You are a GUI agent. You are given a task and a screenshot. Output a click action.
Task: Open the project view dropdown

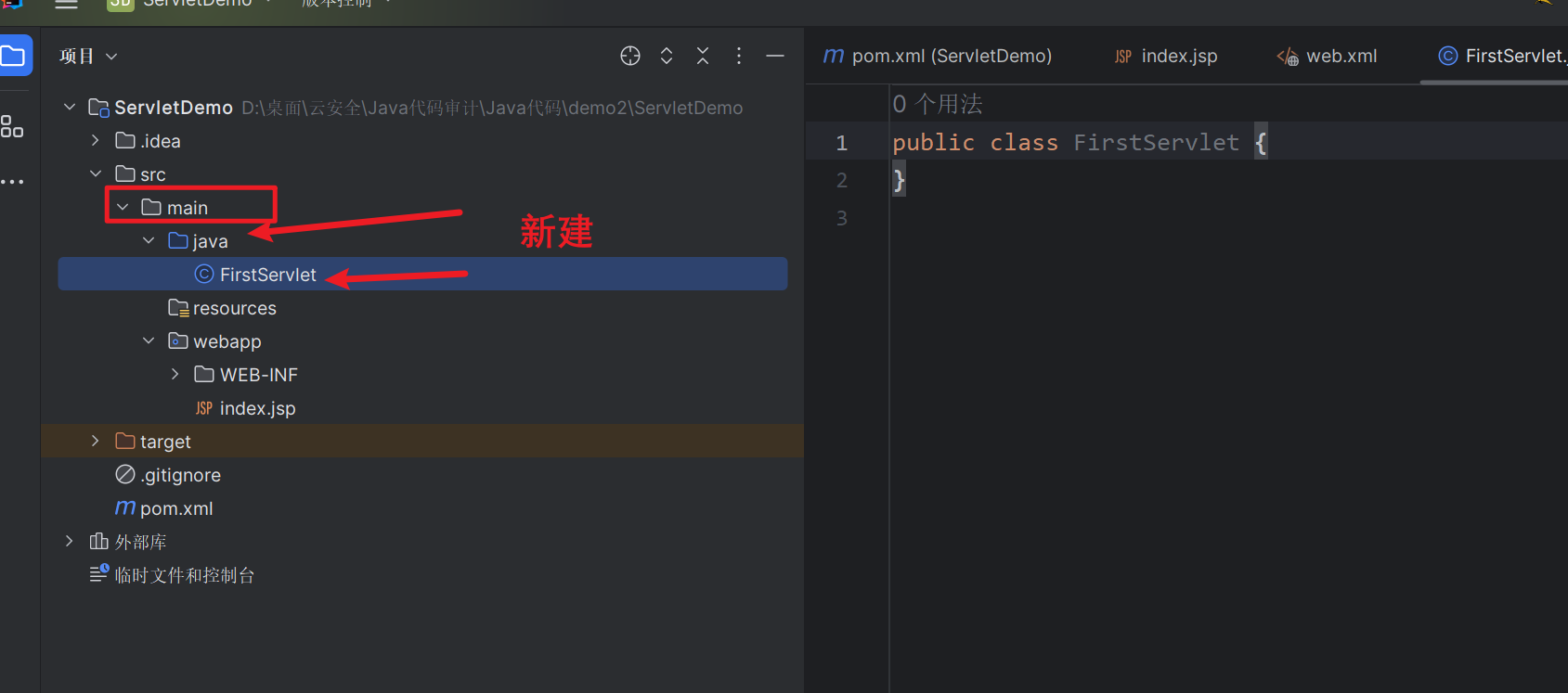(88, 57)
